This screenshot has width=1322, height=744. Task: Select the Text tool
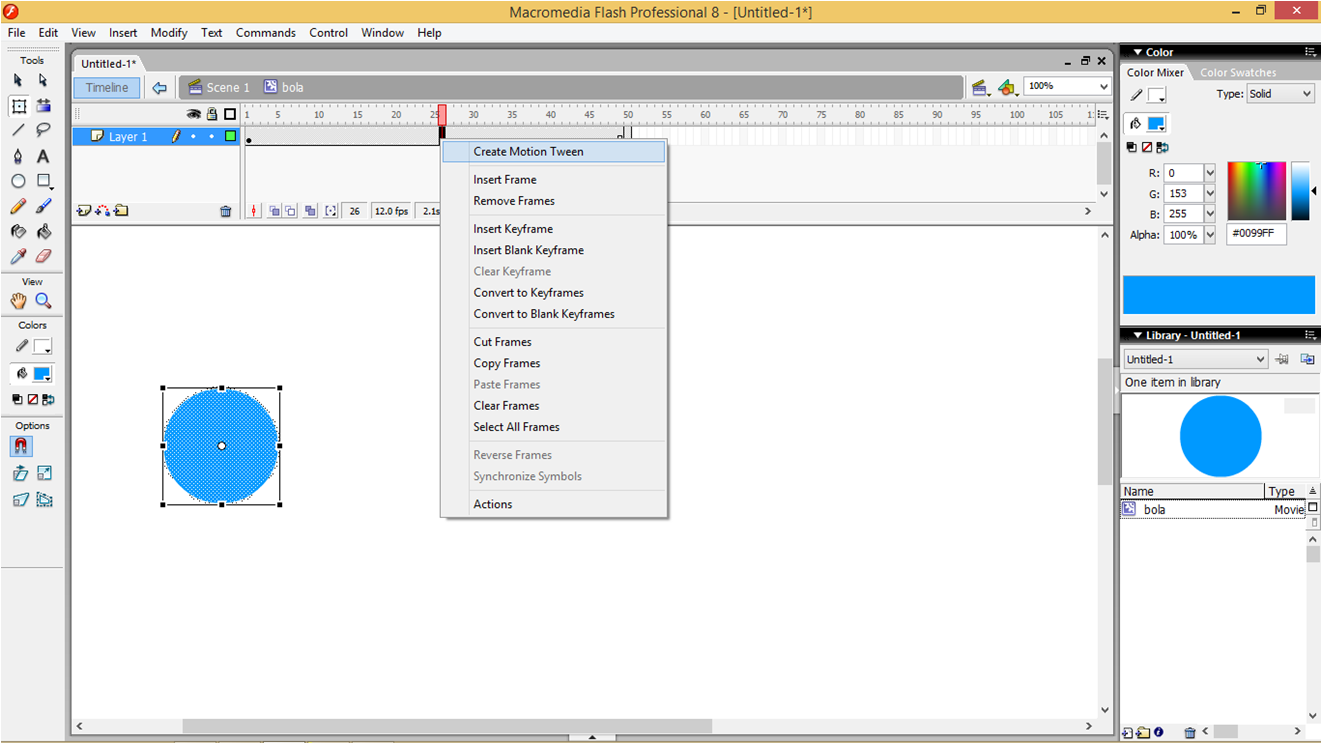(43, 156)
